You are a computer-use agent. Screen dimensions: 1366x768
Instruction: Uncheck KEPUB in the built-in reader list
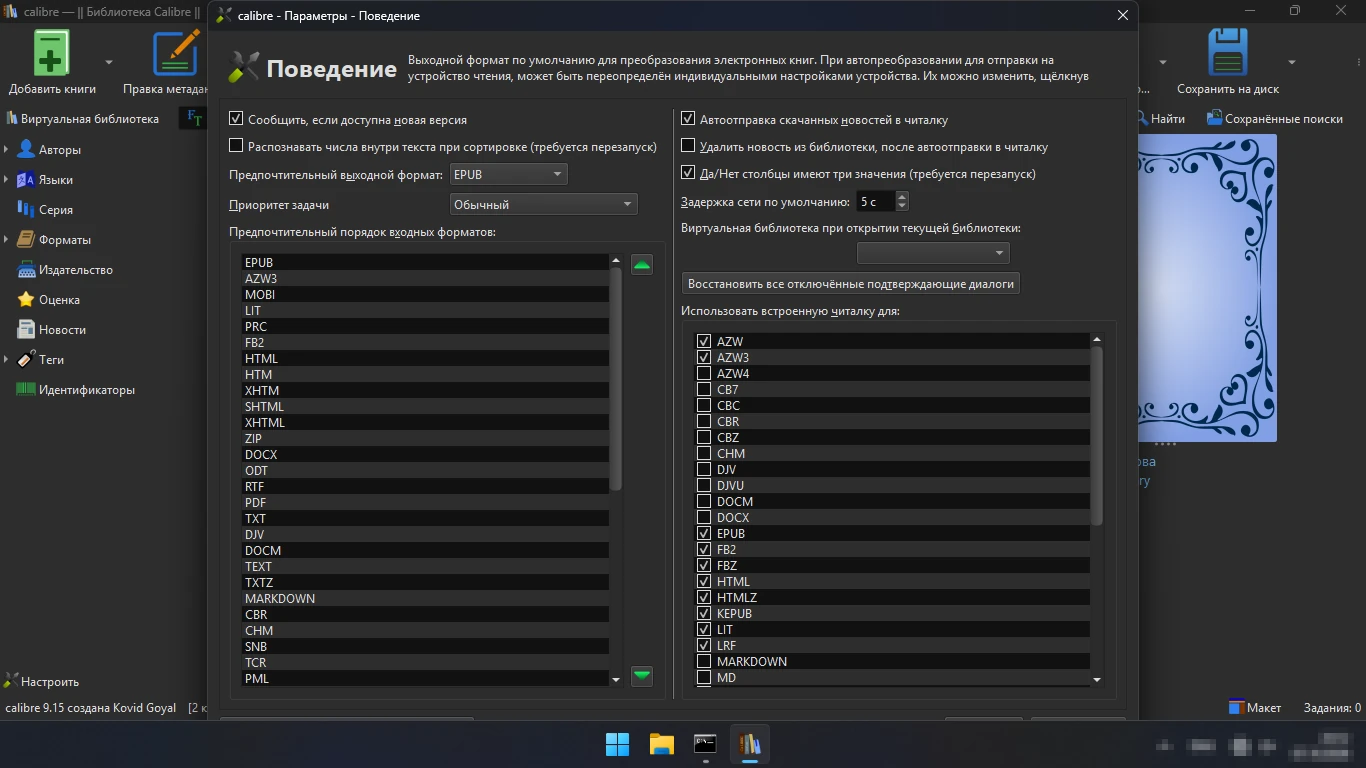[704, 614]
